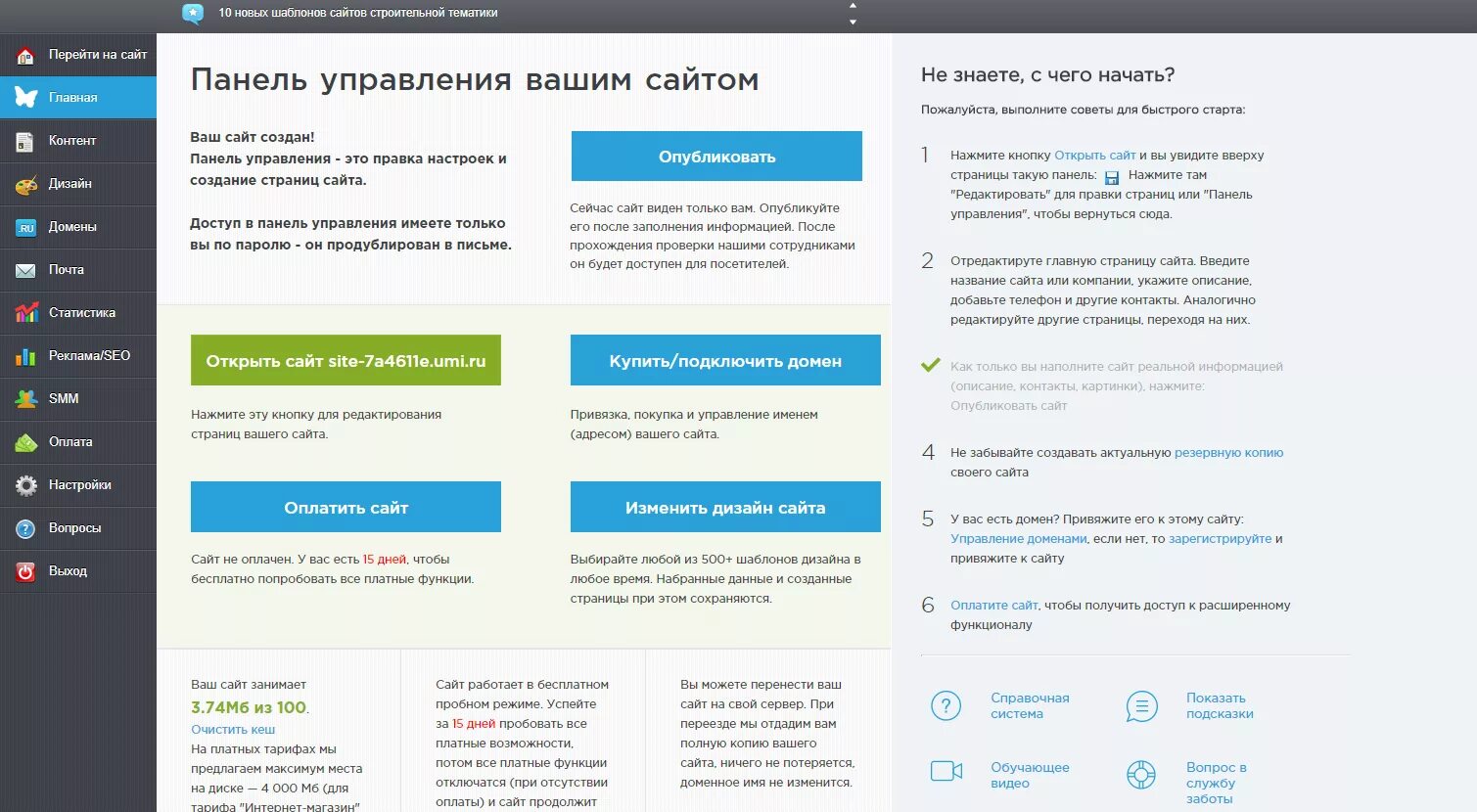Screen dimensions: 1477x812
Task: Click the RU icon beside Домены
Action: tap(25, 227)
